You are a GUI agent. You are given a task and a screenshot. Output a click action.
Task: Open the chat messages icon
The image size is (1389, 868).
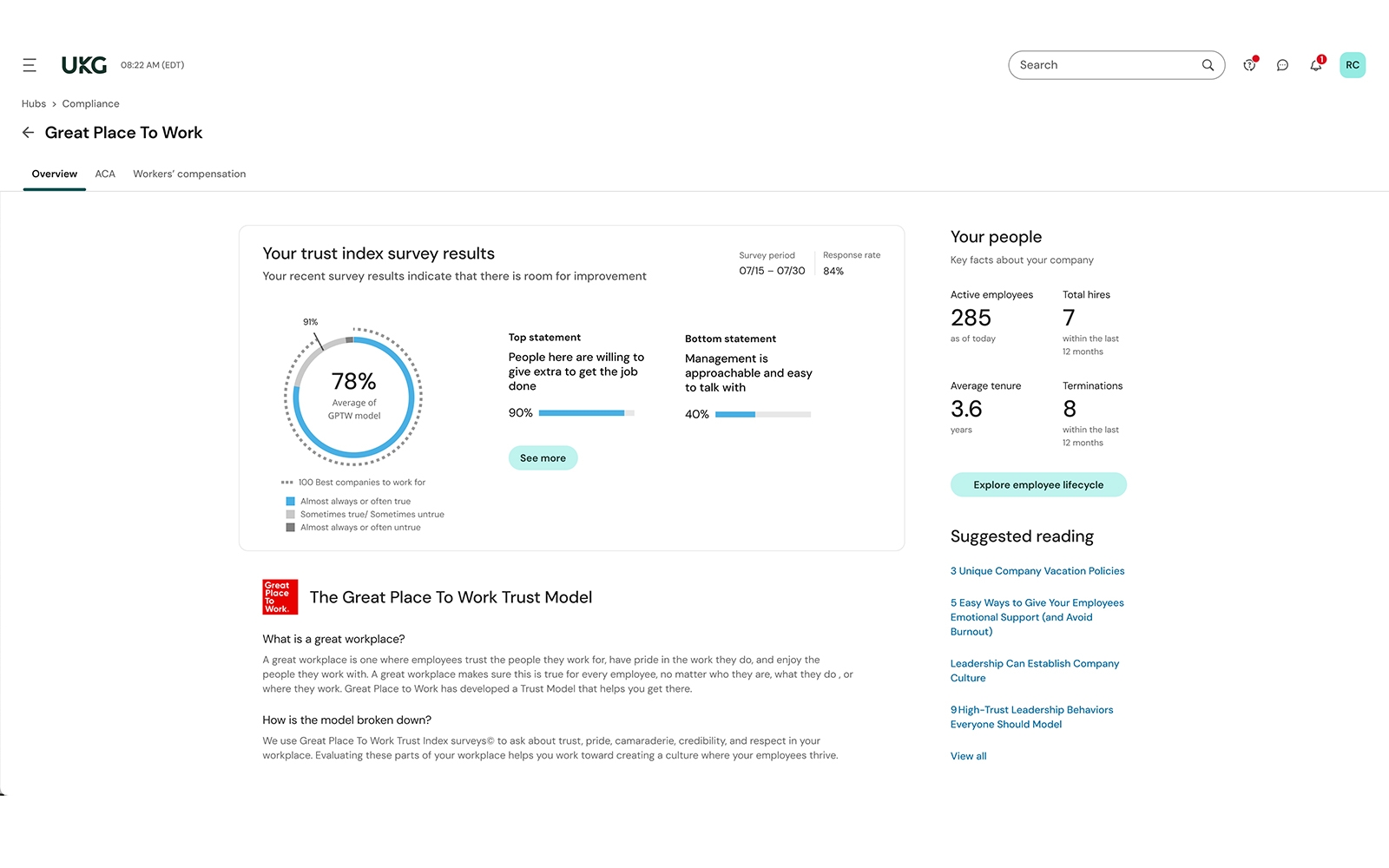(x=1282, y=65)
